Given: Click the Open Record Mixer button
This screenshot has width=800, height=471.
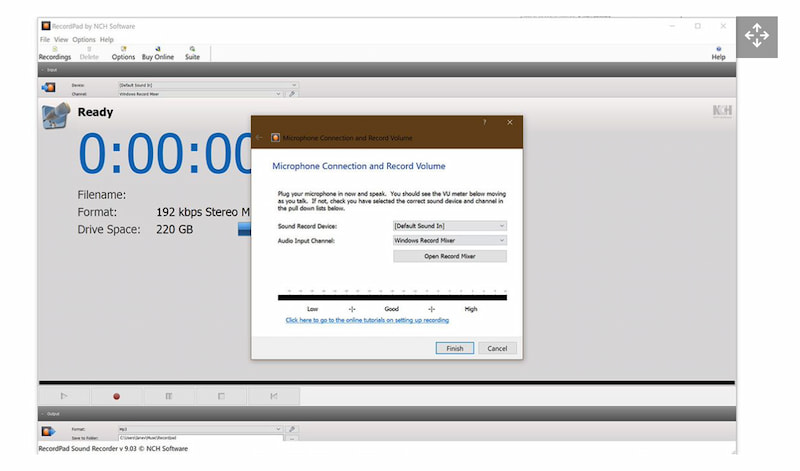Looking at the screenshot, I should (x=450, y=256).
